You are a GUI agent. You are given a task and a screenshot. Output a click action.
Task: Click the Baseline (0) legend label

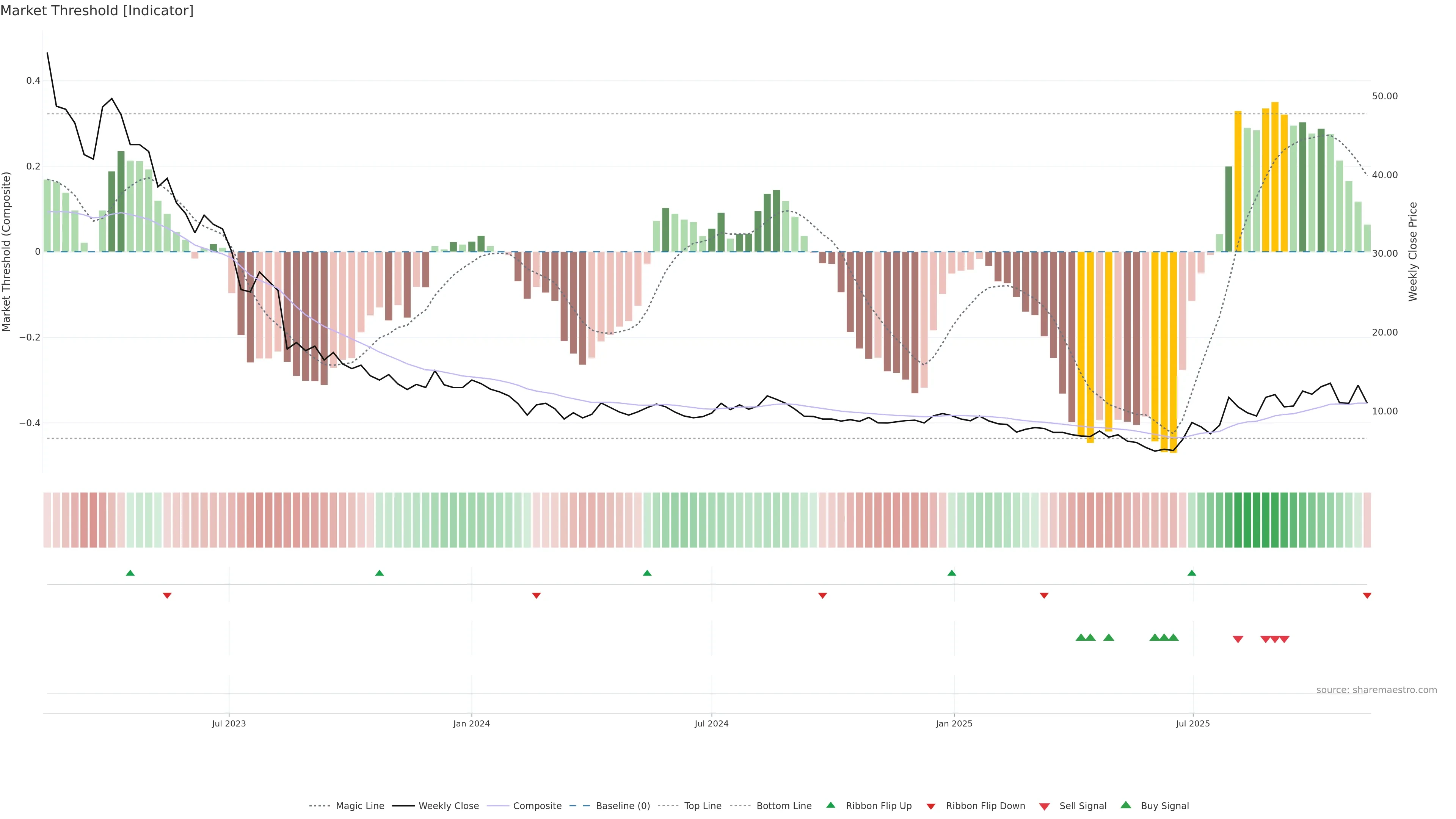(623, 806)
